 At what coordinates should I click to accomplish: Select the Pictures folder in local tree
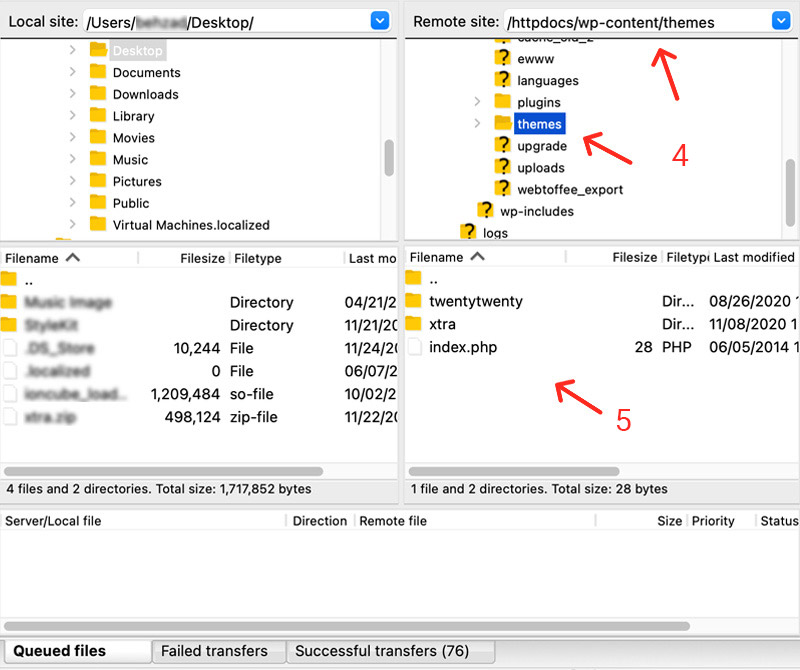[x=137, y=181]
